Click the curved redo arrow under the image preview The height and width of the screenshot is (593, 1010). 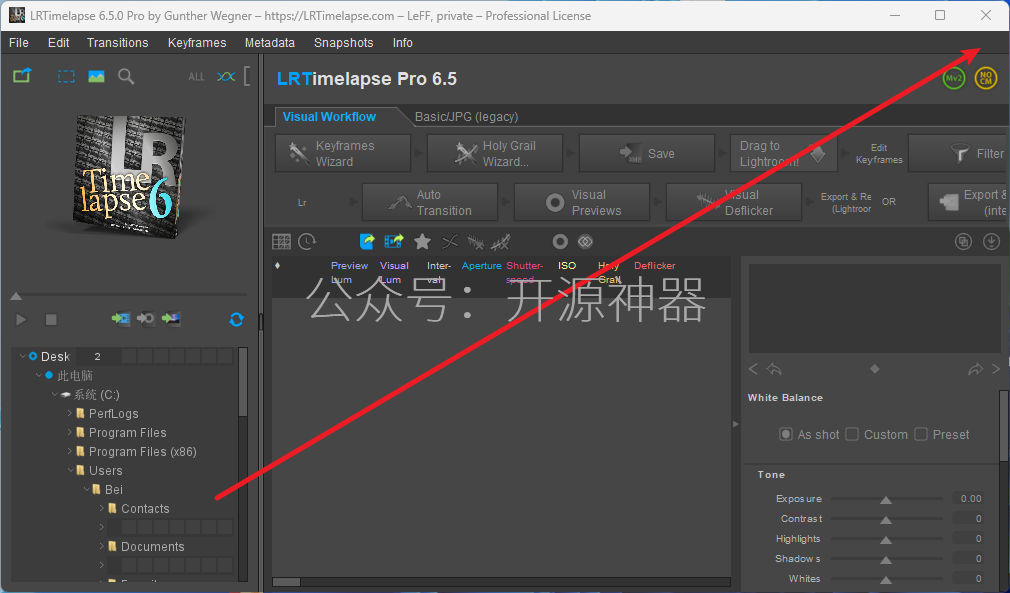(975, 369)
